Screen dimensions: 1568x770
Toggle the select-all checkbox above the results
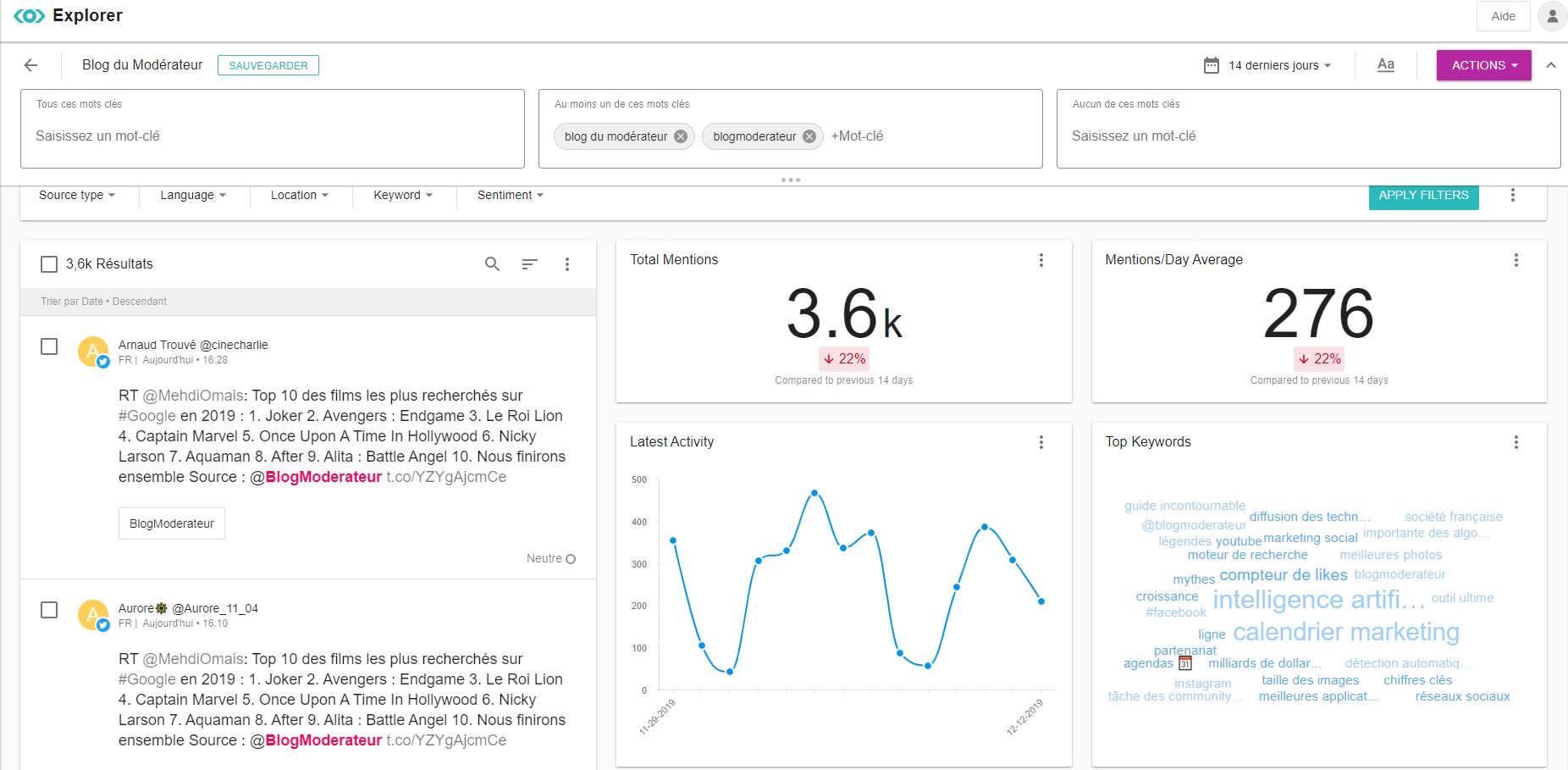(48, 264)
